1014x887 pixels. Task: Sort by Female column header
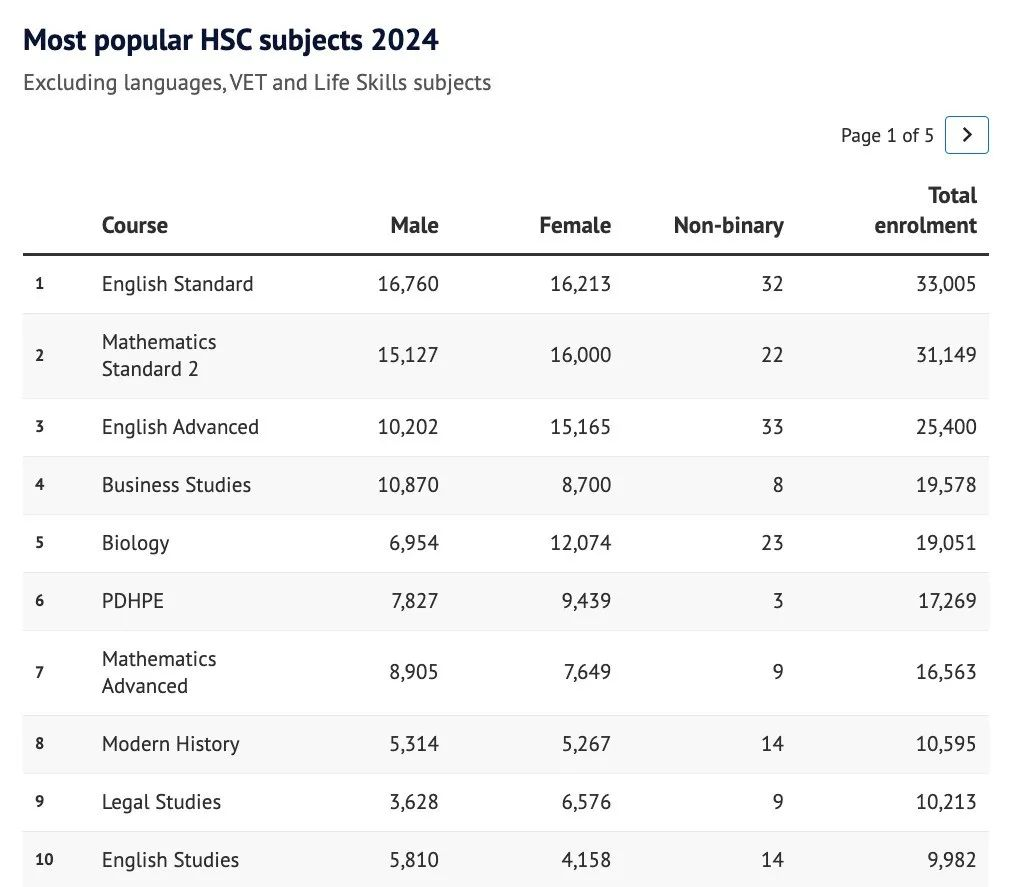(x=574, y=225)
